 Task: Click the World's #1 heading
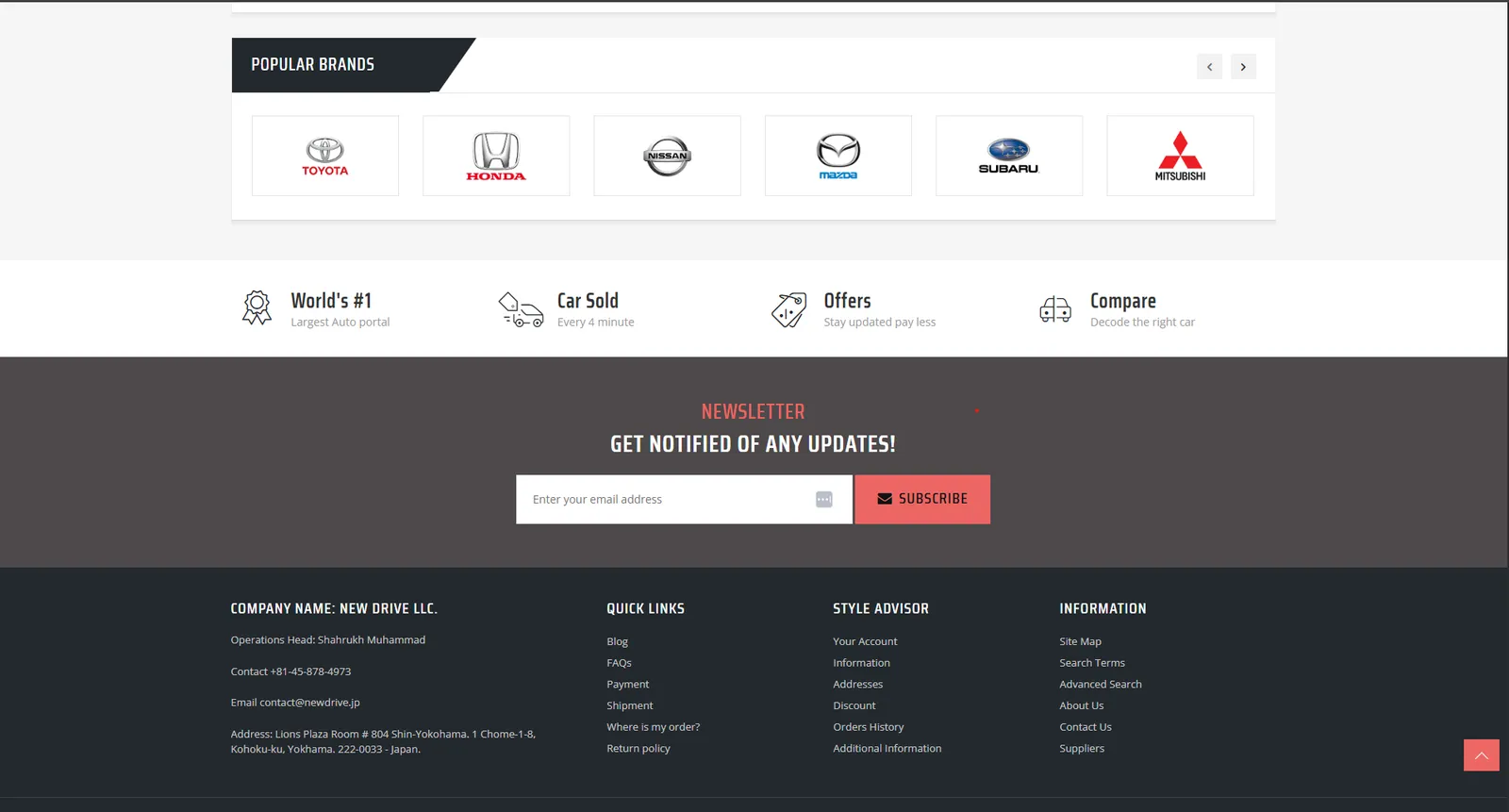point(331,301)
